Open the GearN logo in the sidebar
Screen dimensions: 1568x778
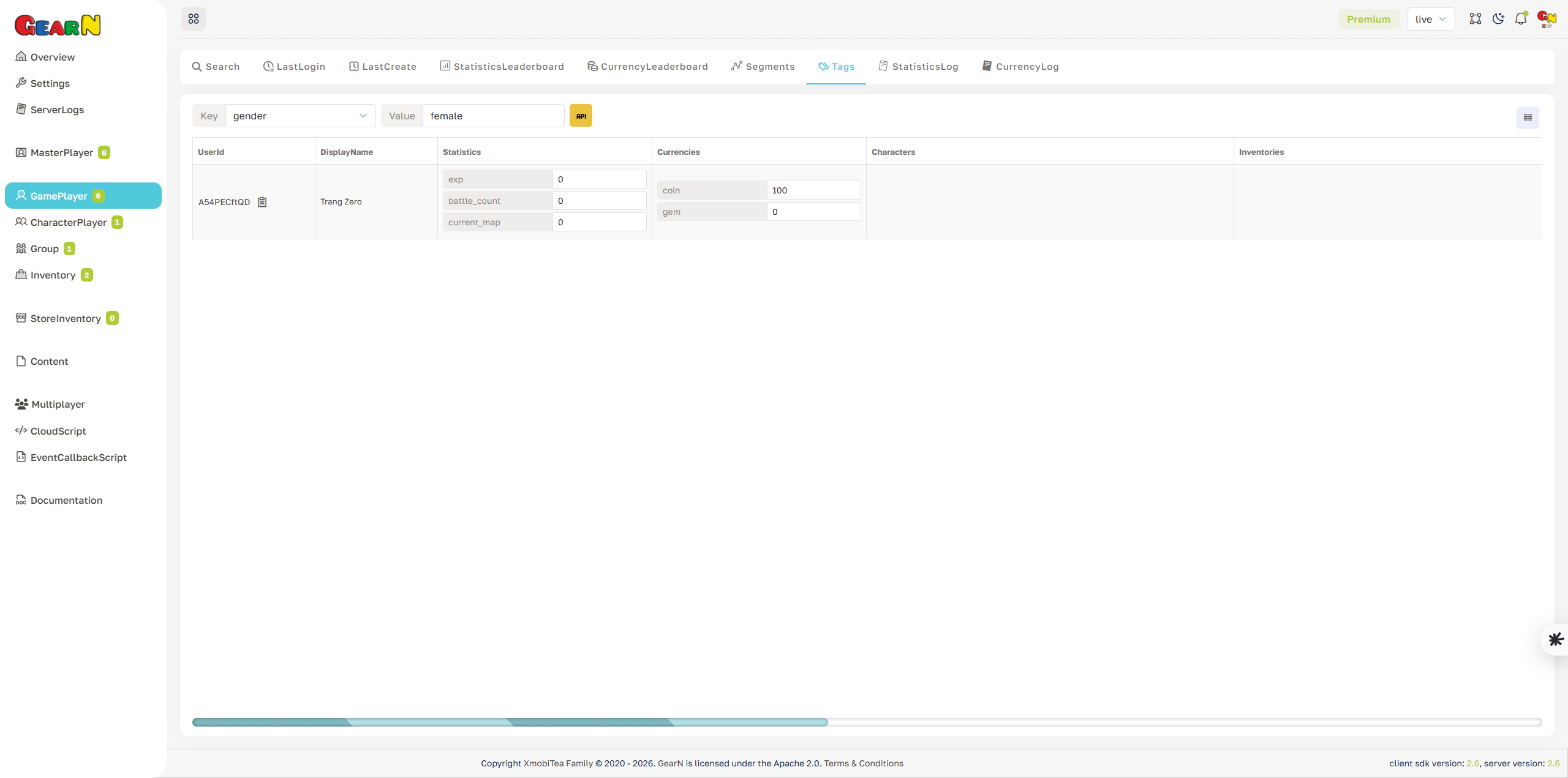click(58, 24)
